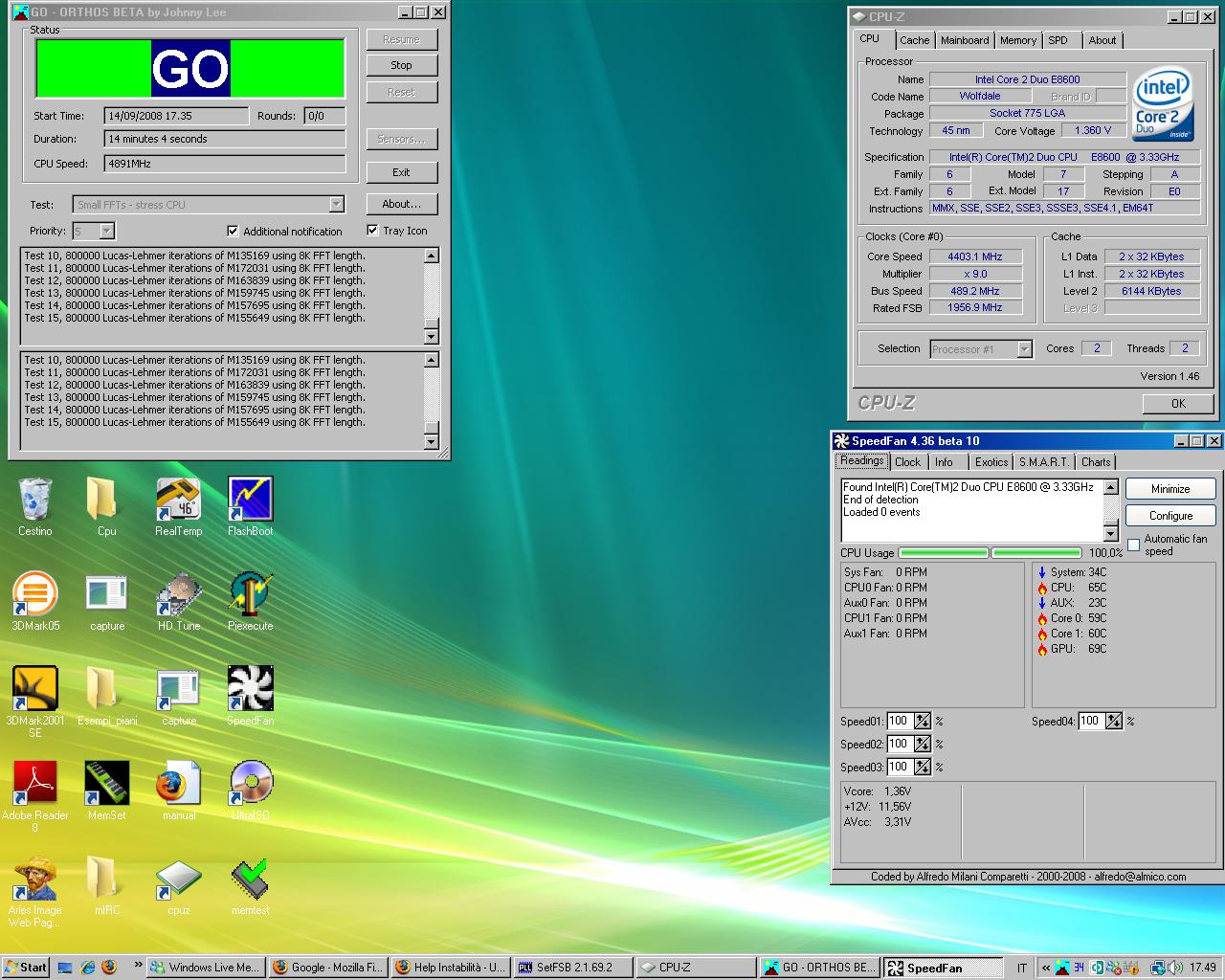Image resolution: width=1225 pixels, height=980 pixels.
Task: Enable Automatic fan speed in SpeedFan
Action: point(1134,545)
